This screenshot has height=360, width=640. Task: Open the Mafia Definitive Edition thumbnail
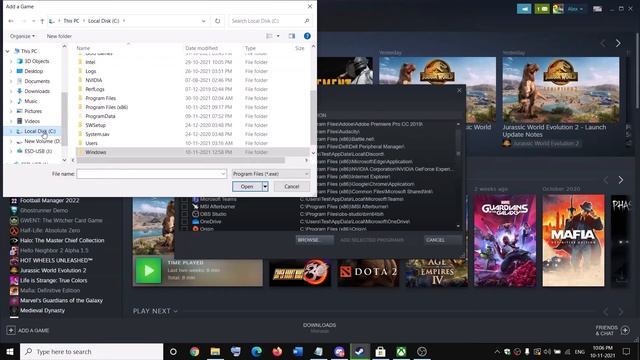[573, 240]
